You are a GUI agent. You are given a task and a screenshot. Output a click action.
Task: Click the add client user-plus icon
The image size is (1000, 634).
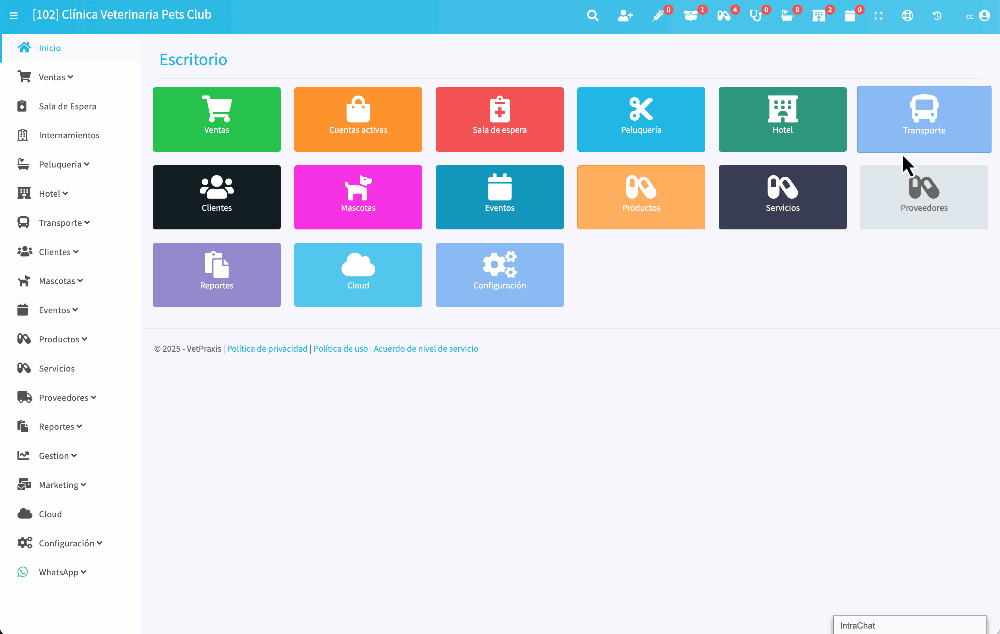[x=625, y=16]
